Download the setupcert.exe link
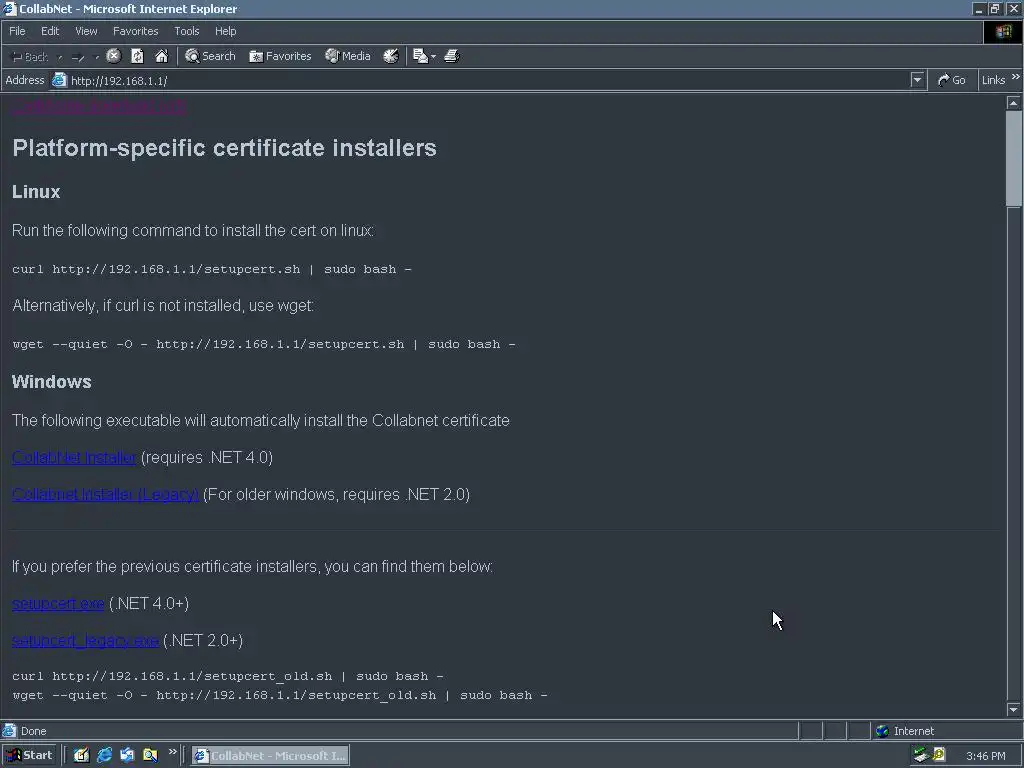This screenshot has height=768, width=1024. 58,604
